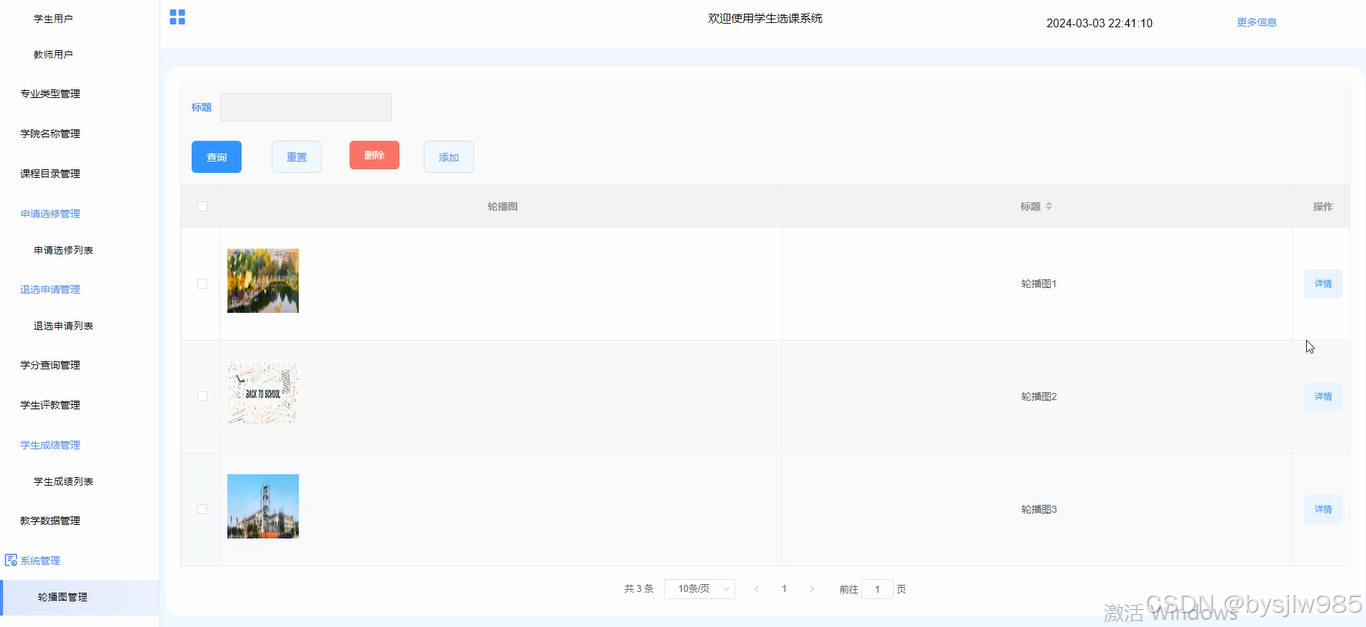The height and width of the screenshot is (627, 1366).
Task: Toggle the select-all checkbox in table header
Action: click(202, 207)
